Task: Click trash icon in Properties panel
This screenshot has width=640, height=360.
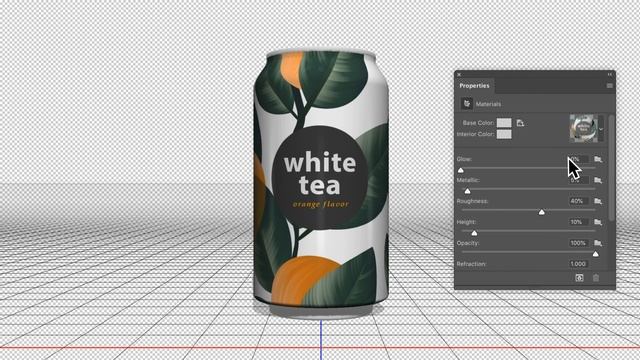Action: 596,278
